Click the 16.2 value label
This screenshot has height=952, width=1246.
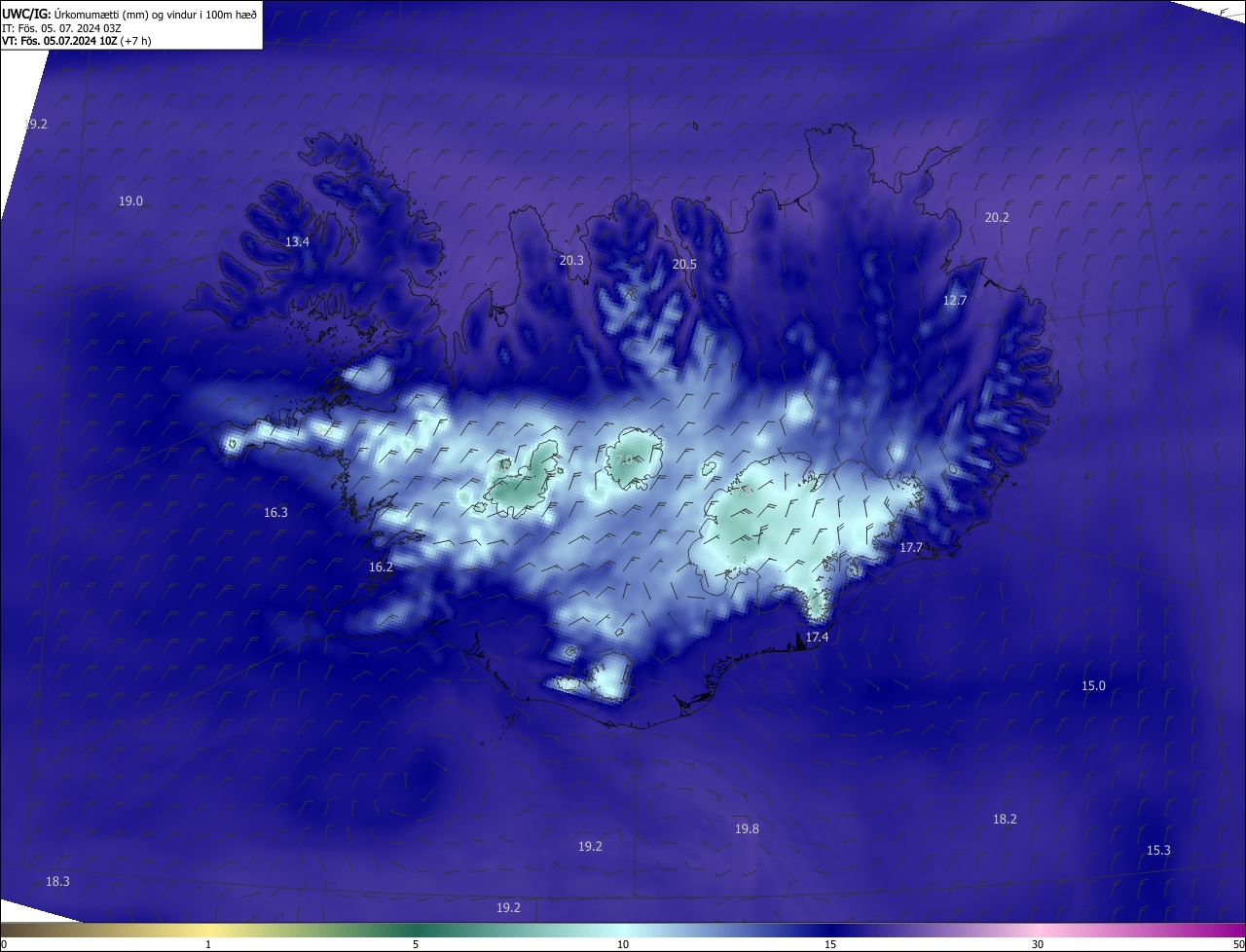coord(381,567)
